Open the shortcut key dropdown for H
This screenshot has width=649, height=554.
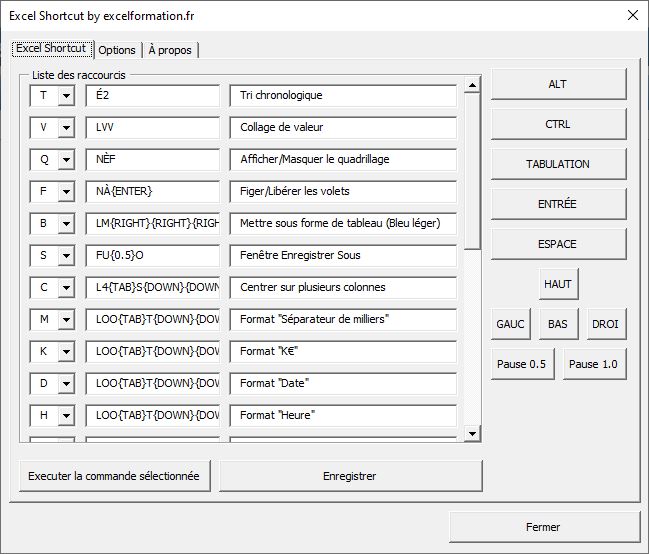tap(66, 415)
